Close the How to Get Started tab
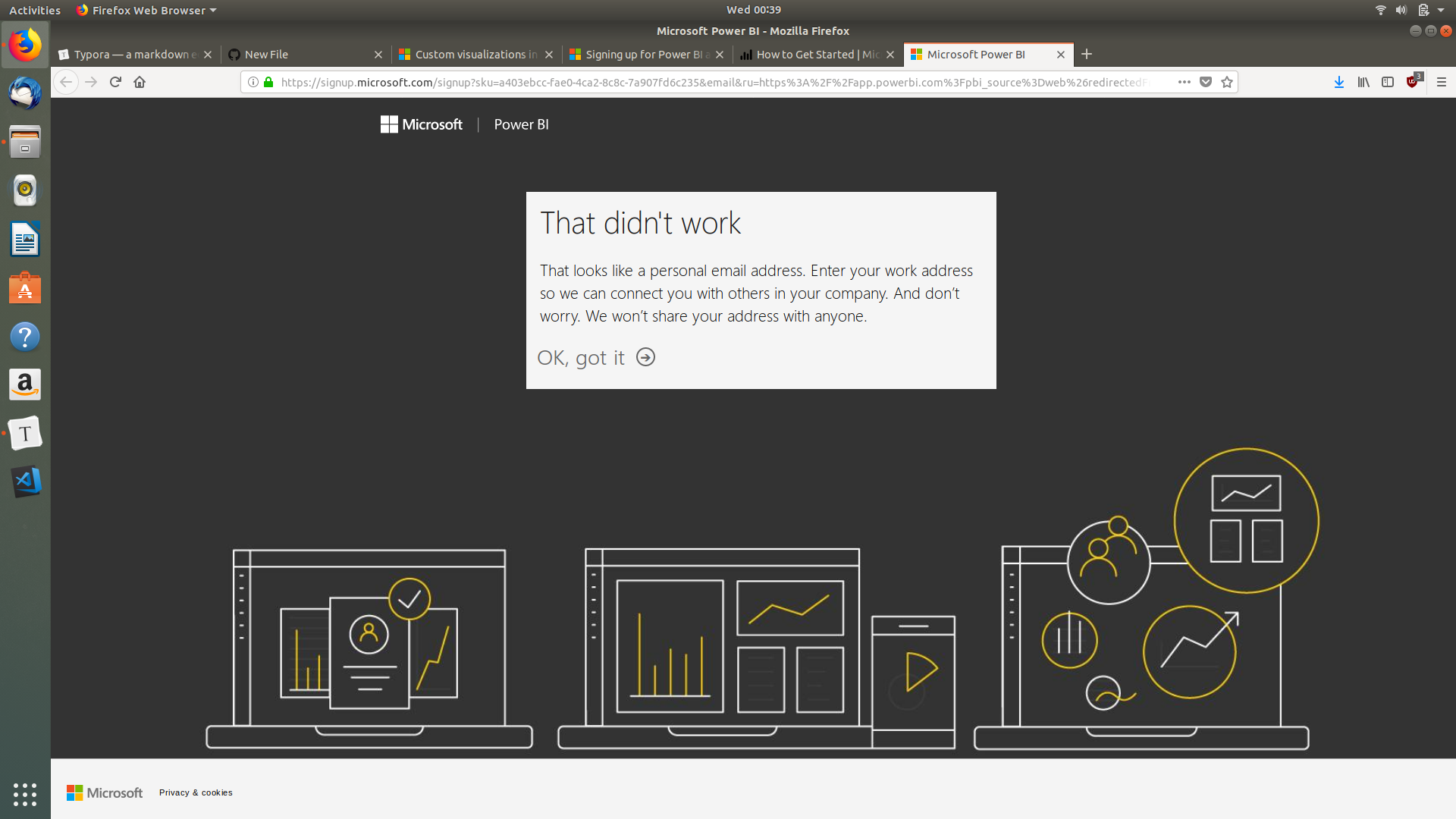The height and width of the screenshot is (819, 1456). pyautogui.click(x=890, y=55)
